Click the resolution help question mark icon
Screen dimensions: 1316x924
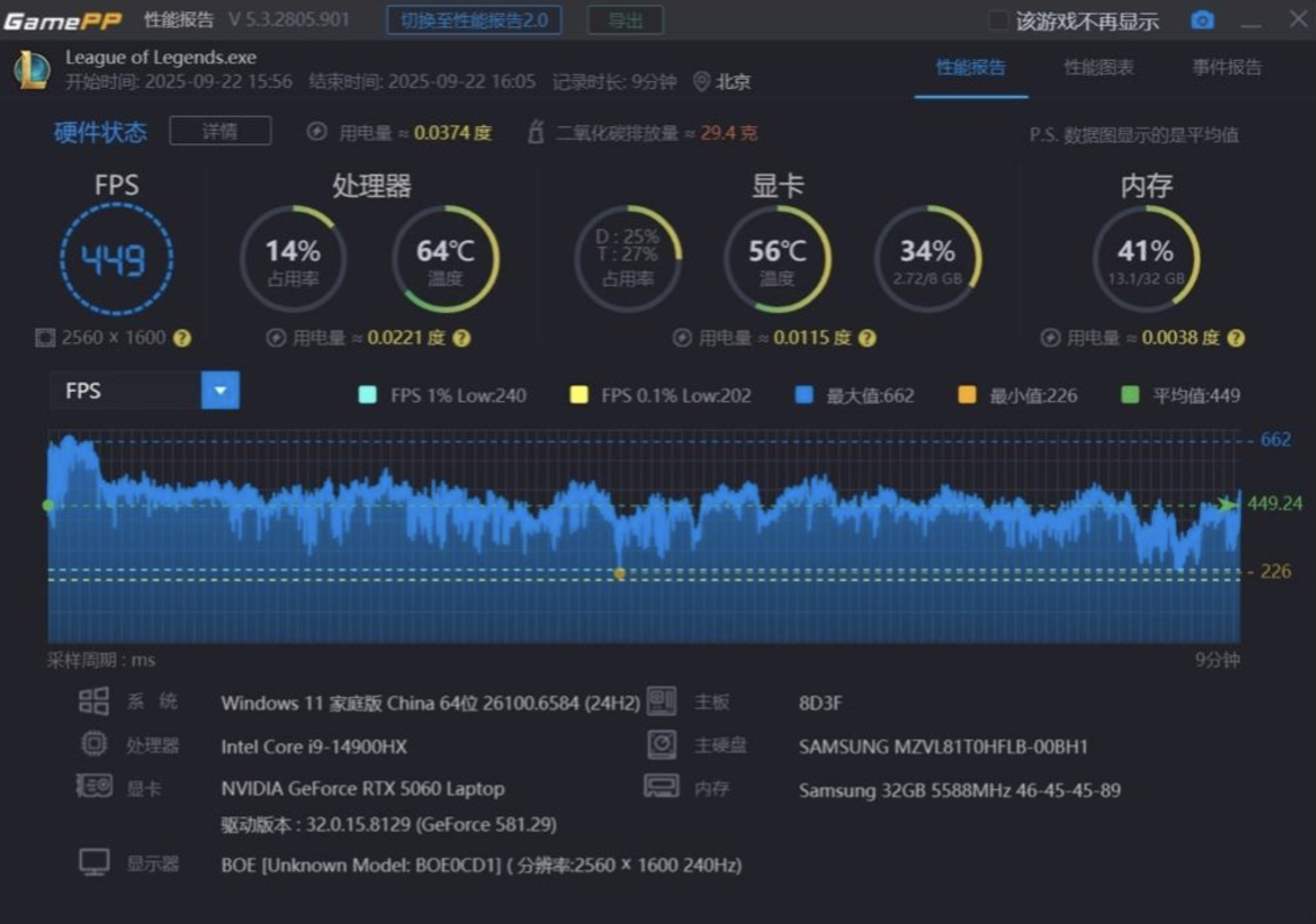pos(182,338)
